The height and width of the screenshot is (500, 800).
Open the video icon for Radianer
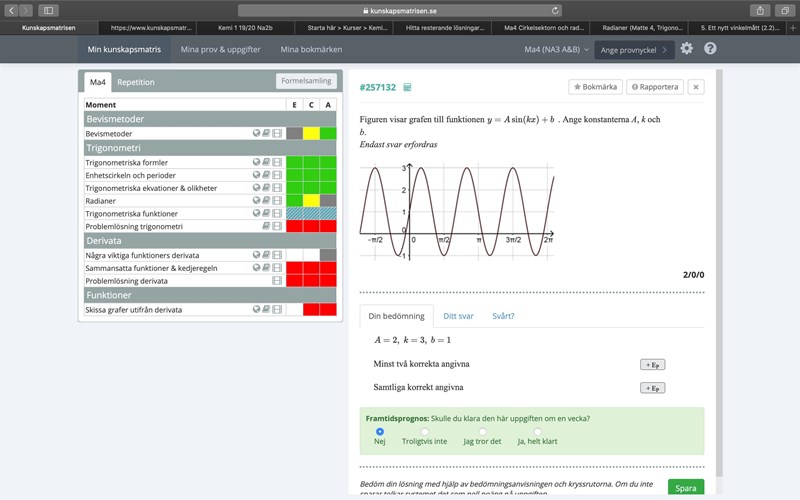tap(277, 200)
